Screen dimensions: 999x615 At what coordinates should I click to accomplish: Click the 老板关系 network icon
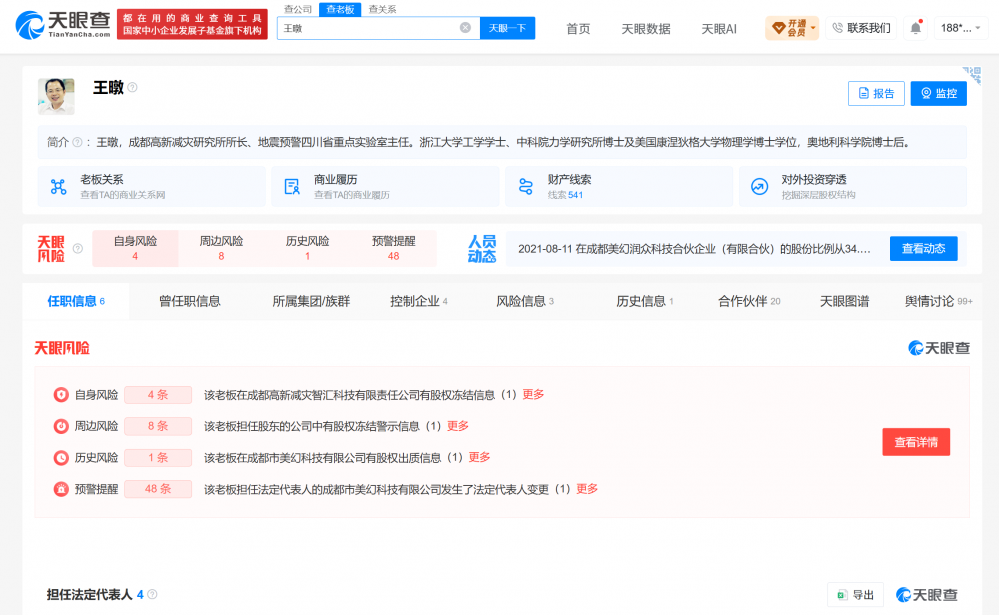pos(59,187)
